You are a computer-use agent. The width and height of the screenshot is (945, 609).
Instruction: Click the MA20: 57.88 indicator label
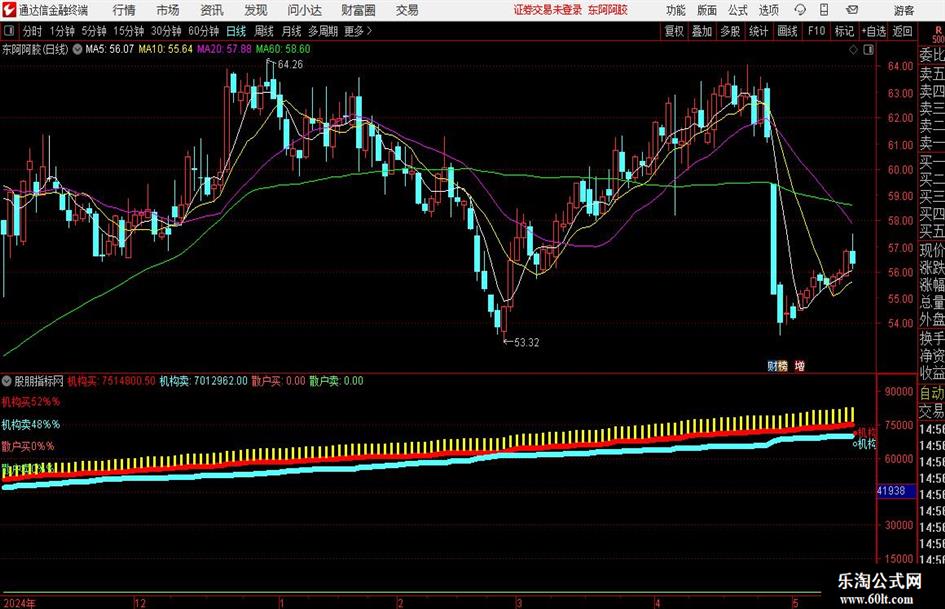pos(224,49)
